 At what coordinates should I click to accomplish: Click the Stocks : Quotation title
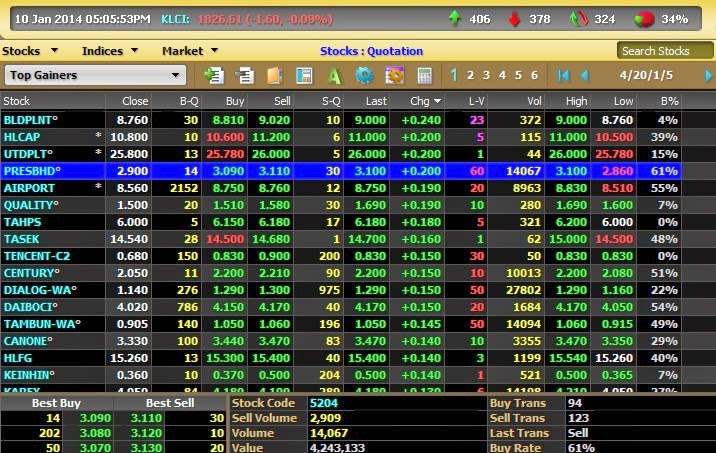pos(371,51)
